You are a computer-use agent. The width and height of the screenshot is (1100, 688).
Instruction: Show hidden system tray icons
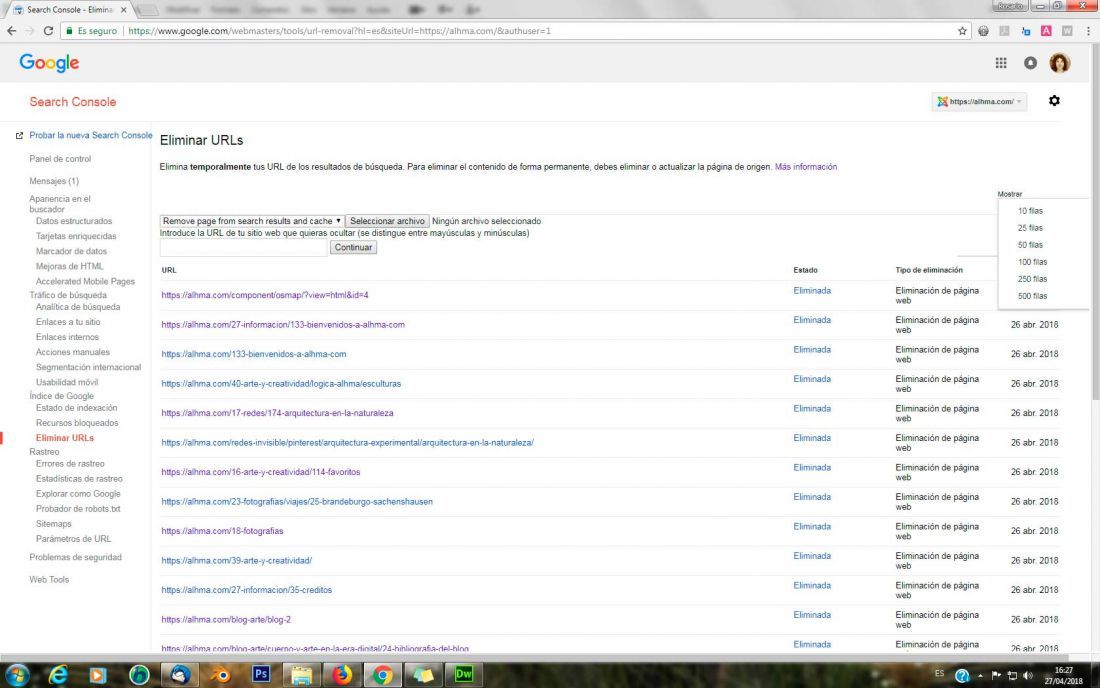[x=980, y=676]
